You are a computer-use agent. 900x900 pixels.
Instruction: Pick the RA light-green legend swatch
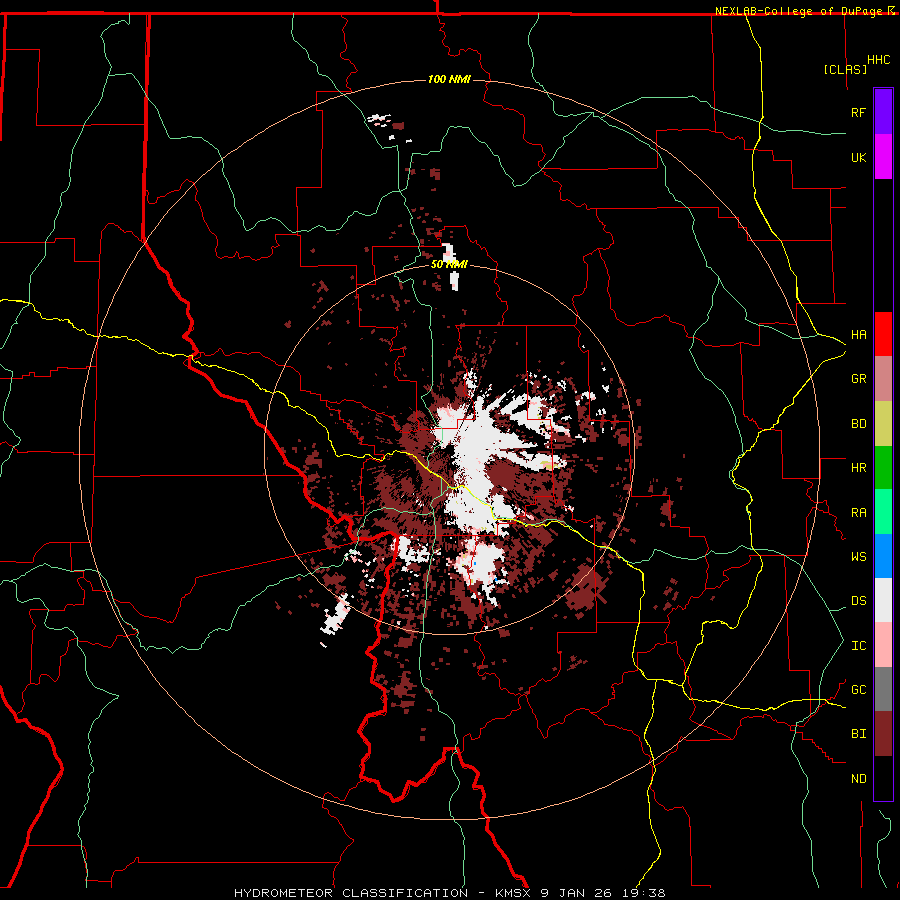pos(883,512)
